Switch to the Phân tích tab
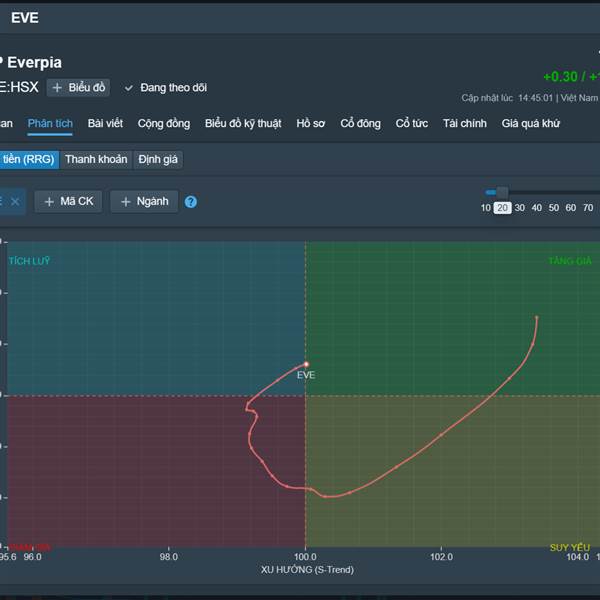This screenshot has width=600, height=600. [50, 123]
